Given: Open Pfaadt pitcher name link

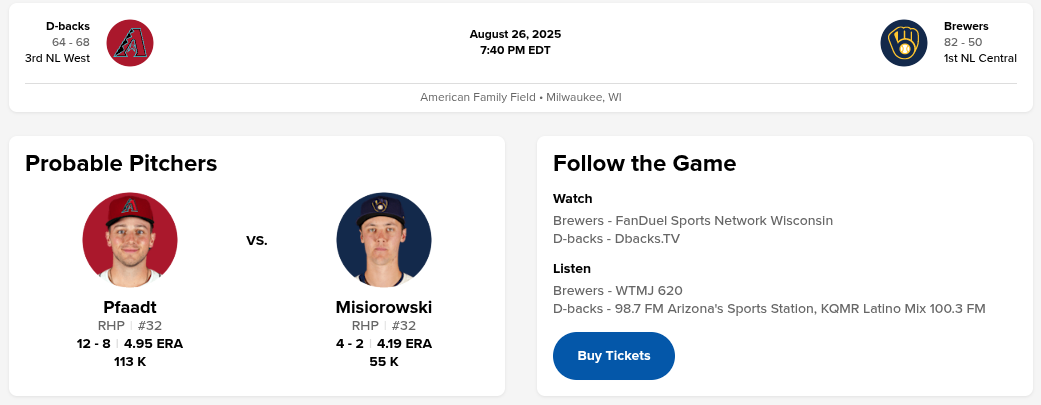Looking at the screenshot, I should (130, 308).
